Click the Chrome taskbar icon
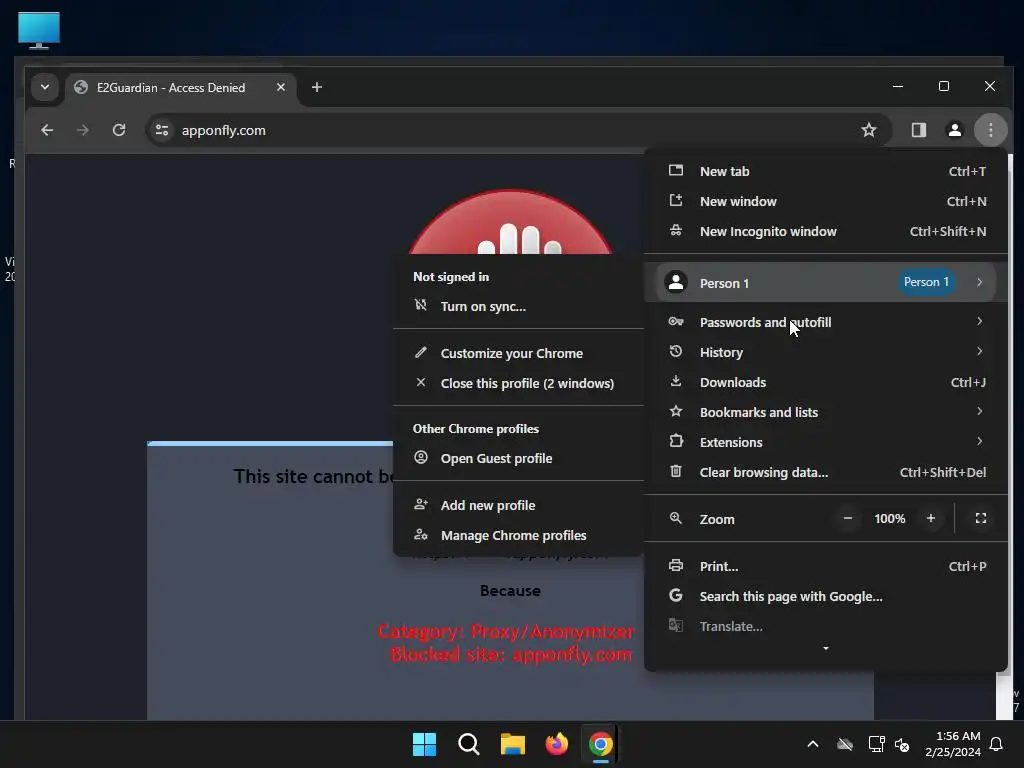The width and height of the screenshot is (1024, 768). pos(600,744)
